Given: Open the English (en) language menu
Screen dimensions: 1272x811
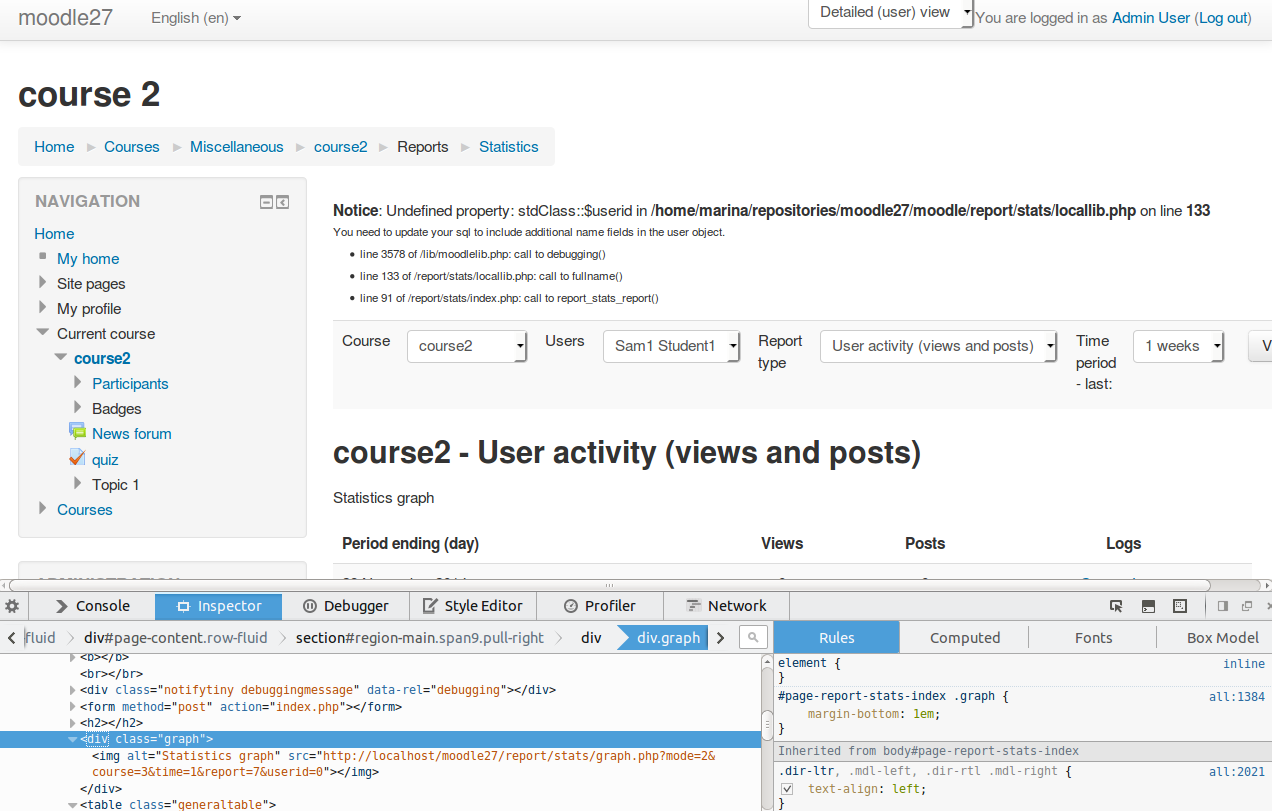Looking at the screenshot, I should click(196, 18).
